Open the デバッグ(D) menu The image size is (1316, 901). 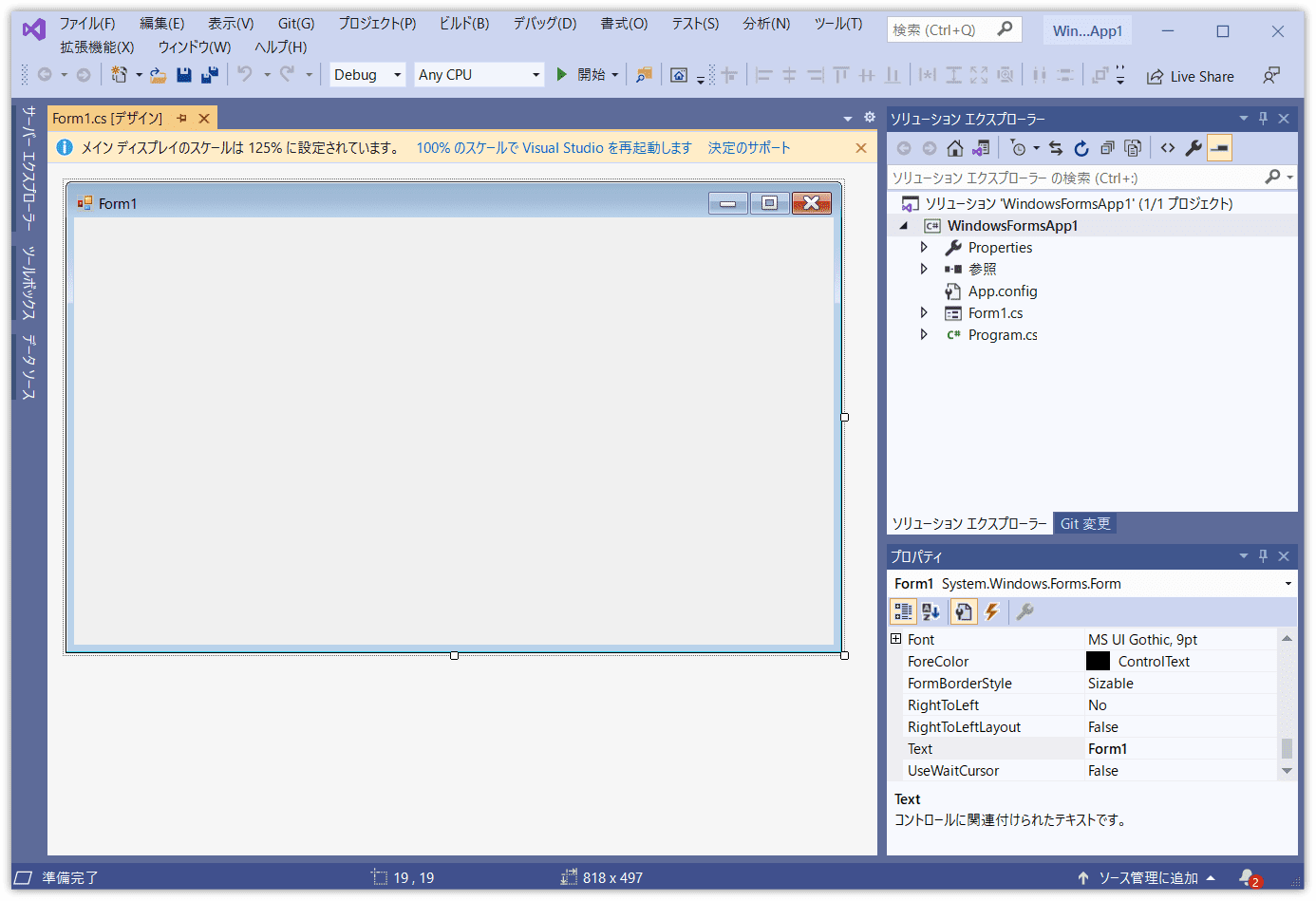coord(545,24)
